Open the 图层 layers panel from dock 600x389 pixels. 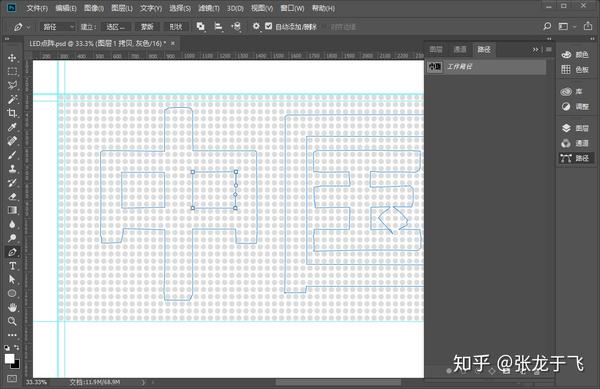575,128
